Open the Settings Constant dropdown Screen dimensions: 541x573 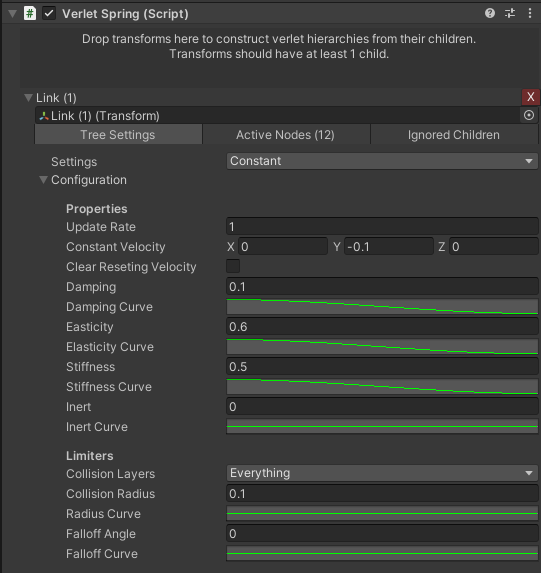(x=382, y=161)
